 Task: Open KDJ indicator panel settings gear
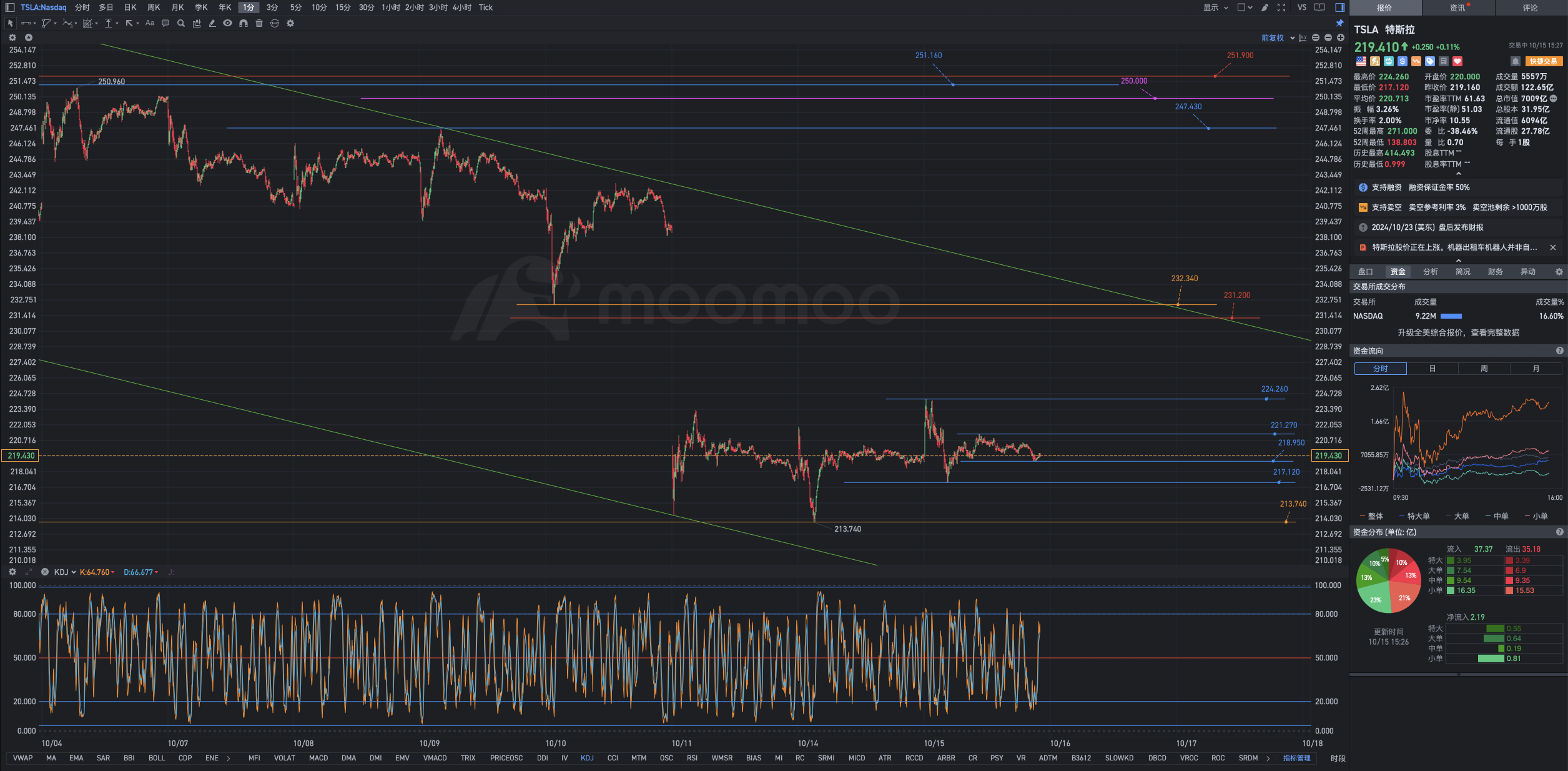(12, 572)
